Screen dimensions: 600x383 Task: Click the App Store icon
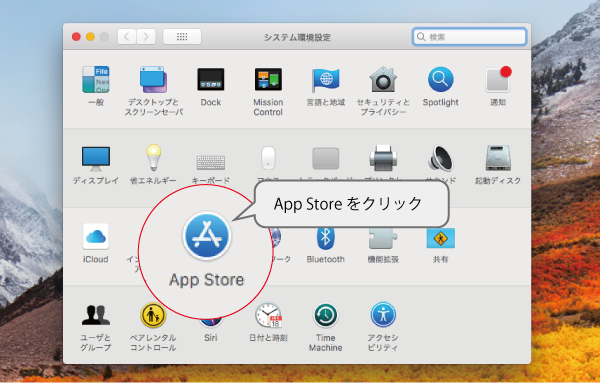tap(207, 236)
